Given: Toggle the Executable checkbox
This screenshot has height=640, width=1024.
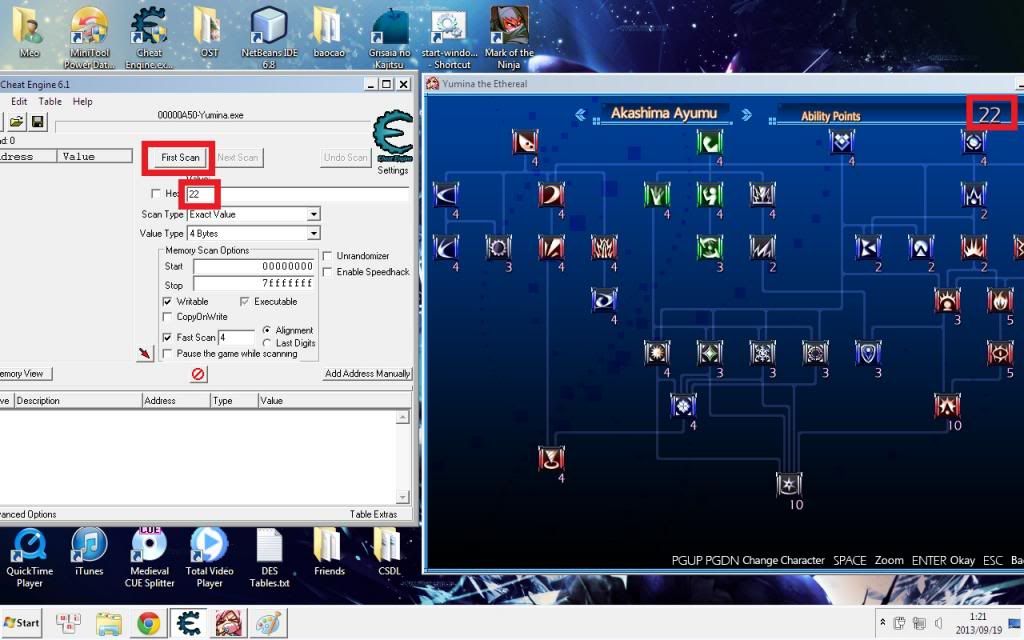Looking at the screenshot, I should pyautogui.click(x=244, y=302).
